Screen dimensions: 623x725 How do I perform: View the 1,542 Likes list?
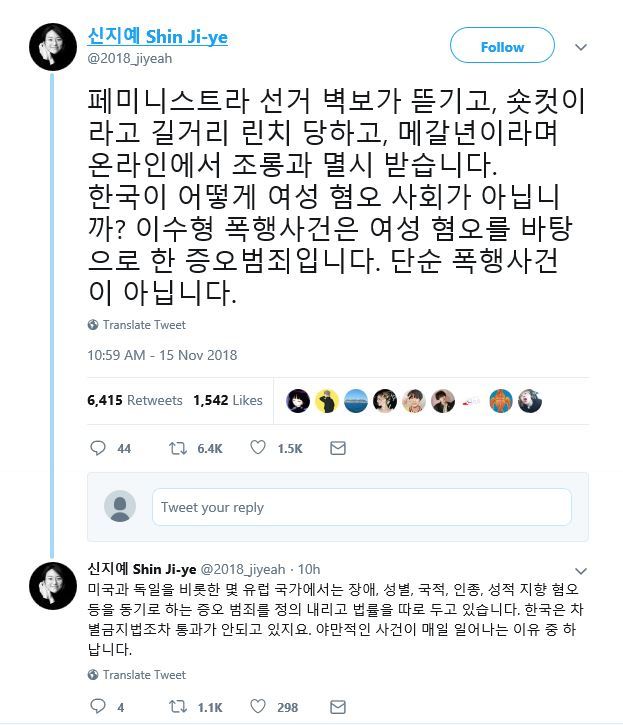[227, 400]
